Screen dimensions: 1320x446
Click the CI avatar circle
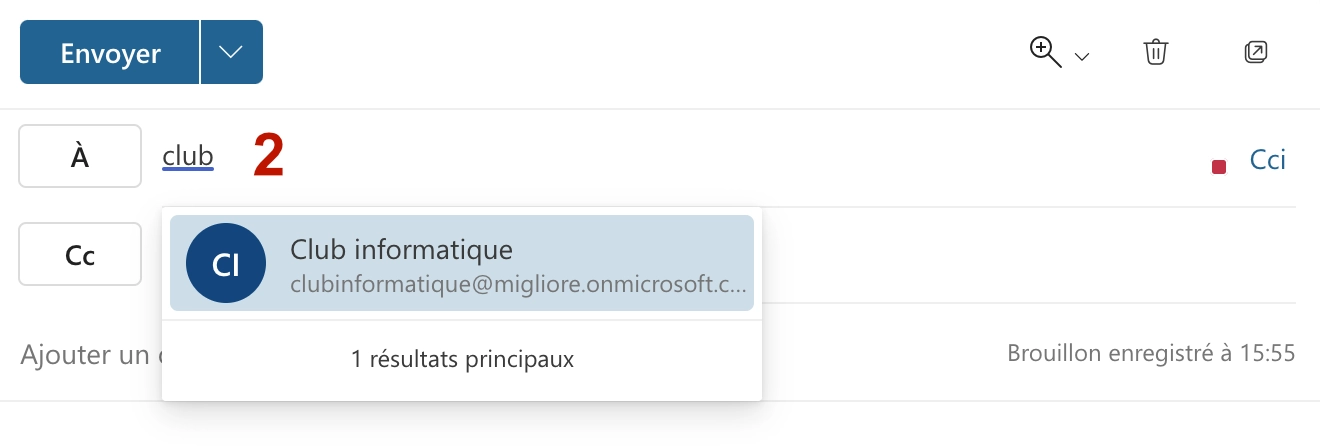click(226, 263)
